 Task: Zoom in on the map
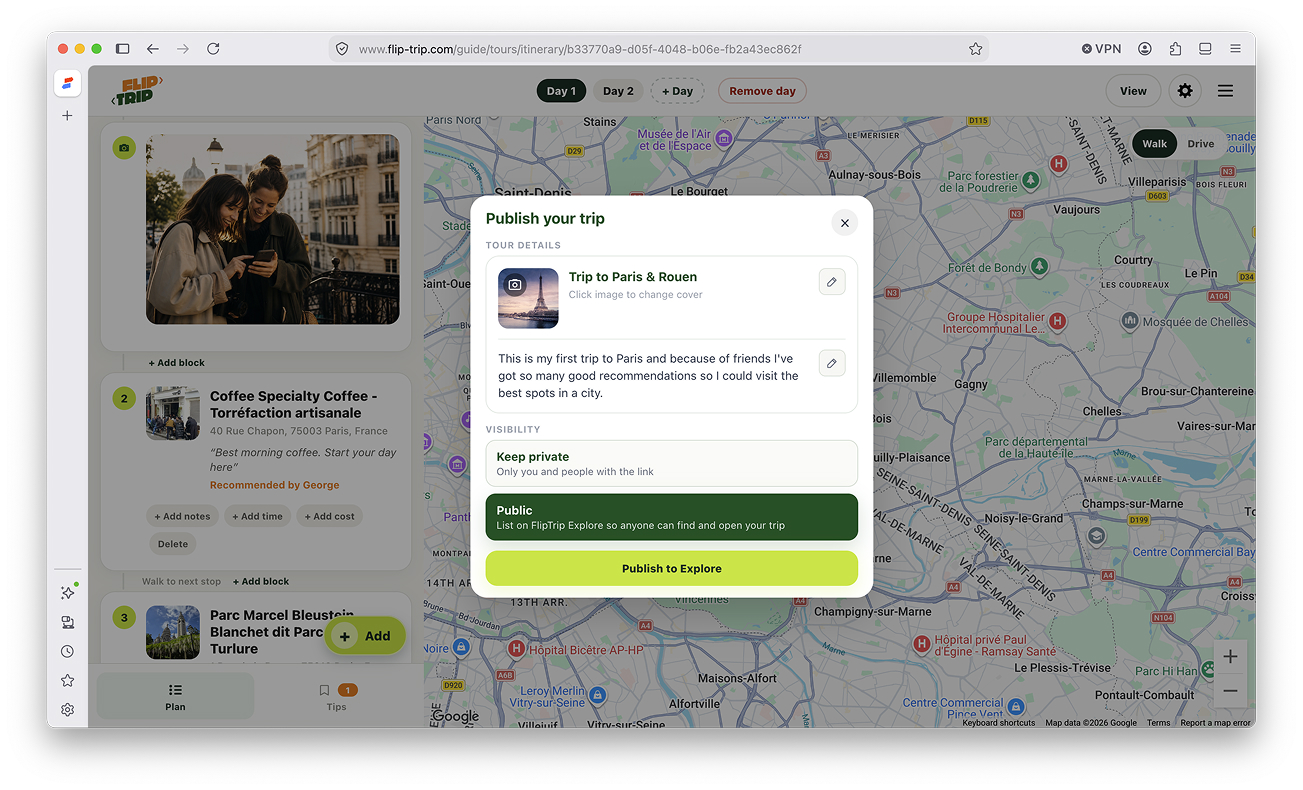point(1230,657)
